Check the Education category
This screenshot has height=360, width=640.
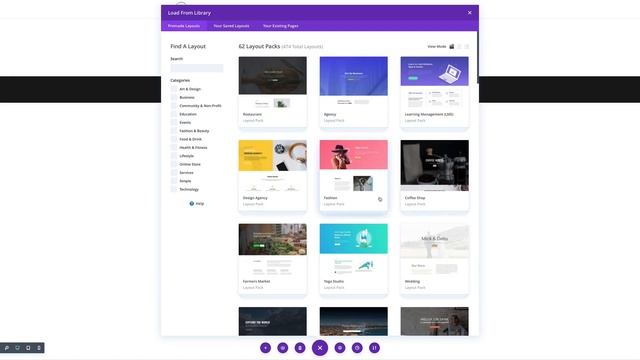click(174, 114)
